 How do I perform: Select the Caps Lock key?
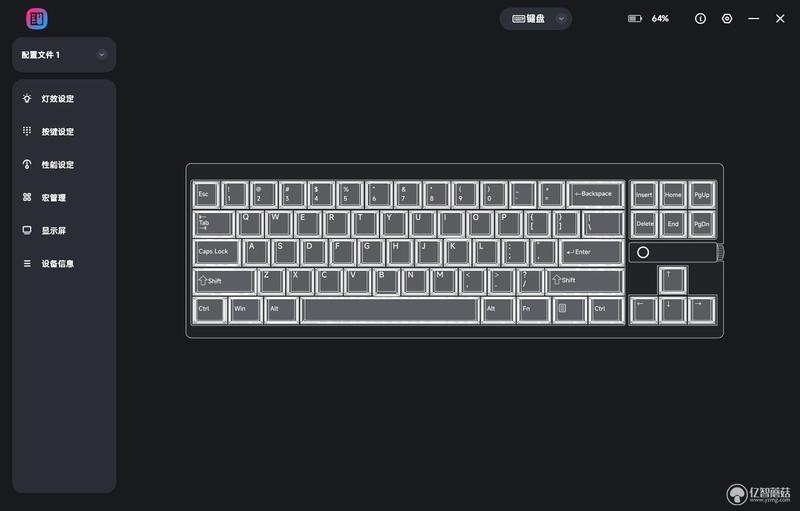[216, 252]
